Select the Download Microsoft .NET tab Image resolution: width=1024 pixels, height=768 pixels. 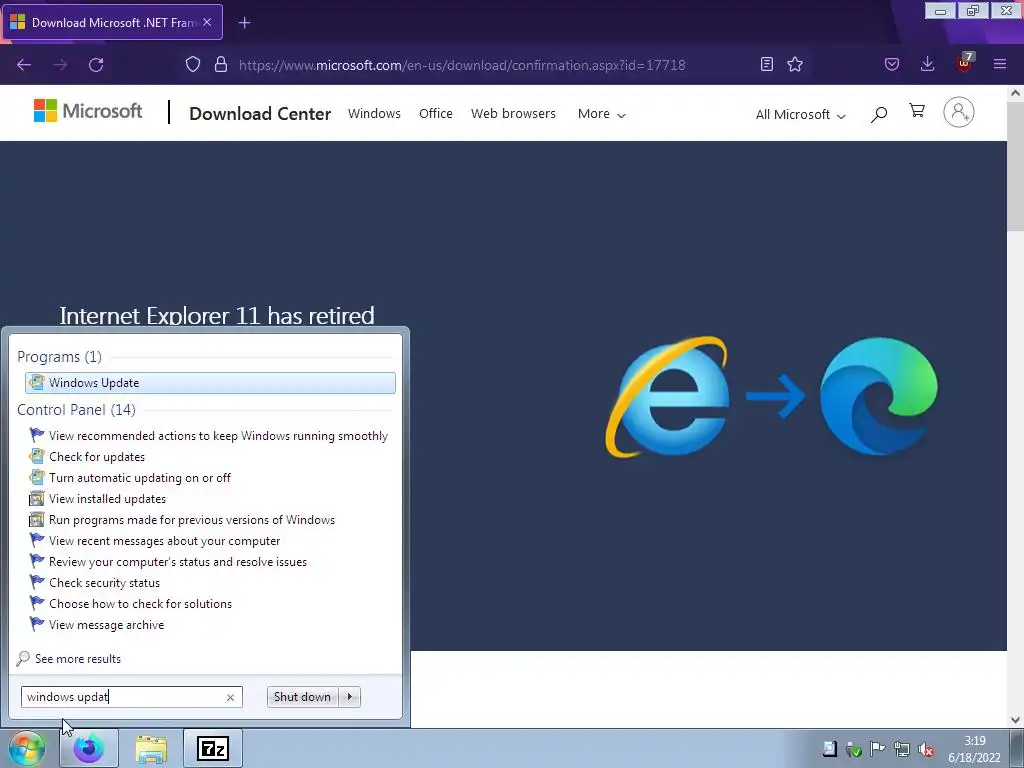(x=112, y=22)
